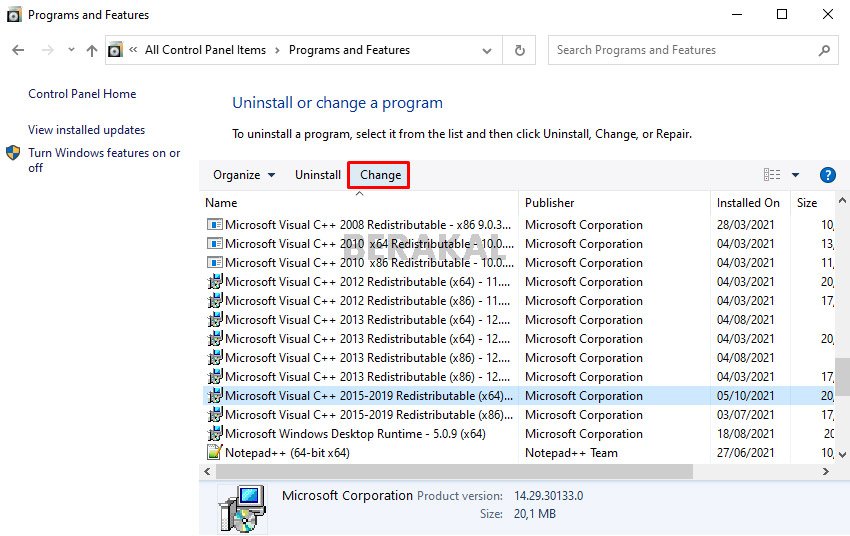The height and width of the screenshot is (536, 850).
Task: Click the horizontal scrollbar right arrow
Action: [x=826, y=472]
